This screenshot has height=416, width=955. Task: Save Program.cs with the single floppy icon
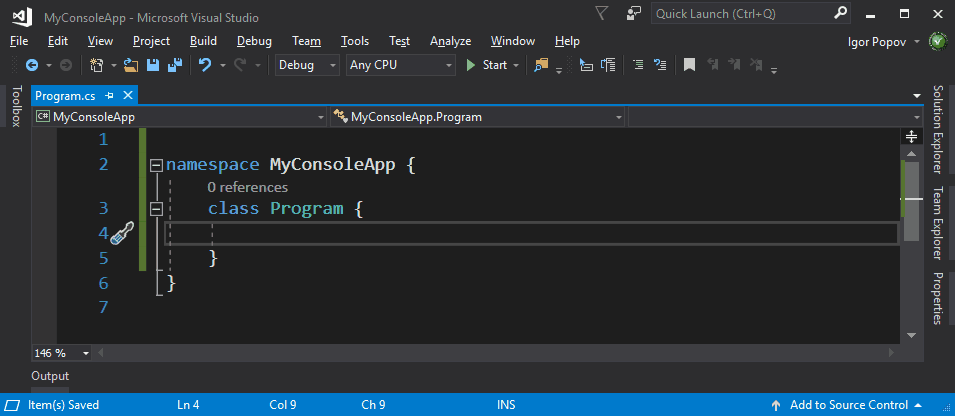(x=153, y=65)
